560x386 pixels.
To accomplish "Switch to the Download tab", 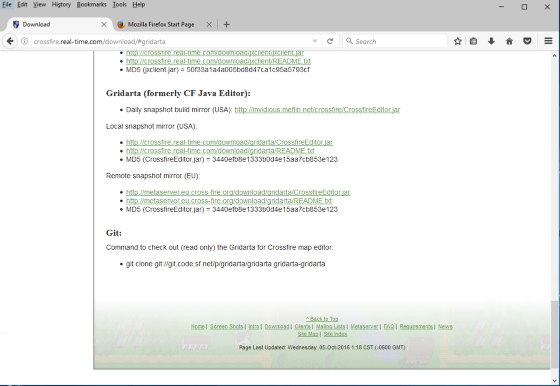I will (x=59, y=25).
